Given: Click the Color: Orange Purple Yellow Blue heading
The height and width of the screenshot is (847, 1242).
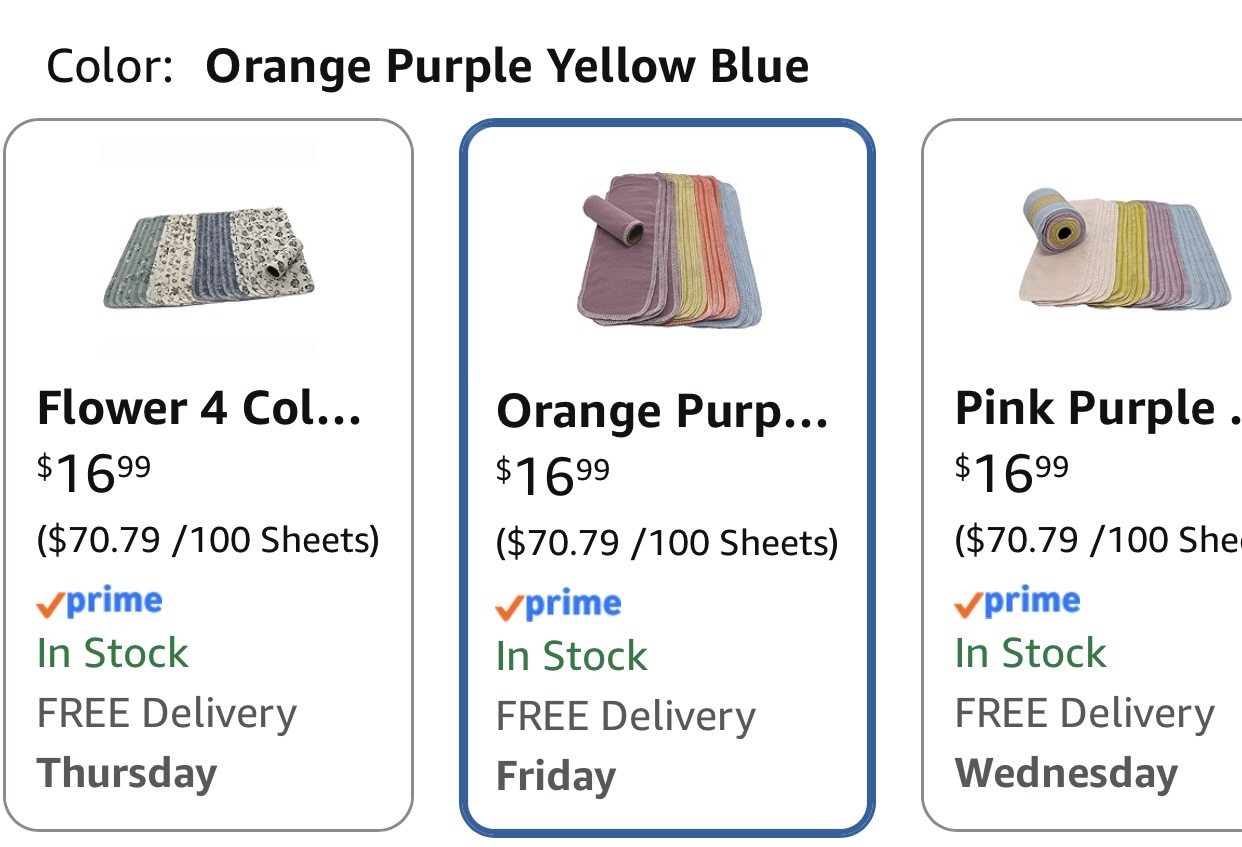Looking at the screenshot, I should coord(428,67).
